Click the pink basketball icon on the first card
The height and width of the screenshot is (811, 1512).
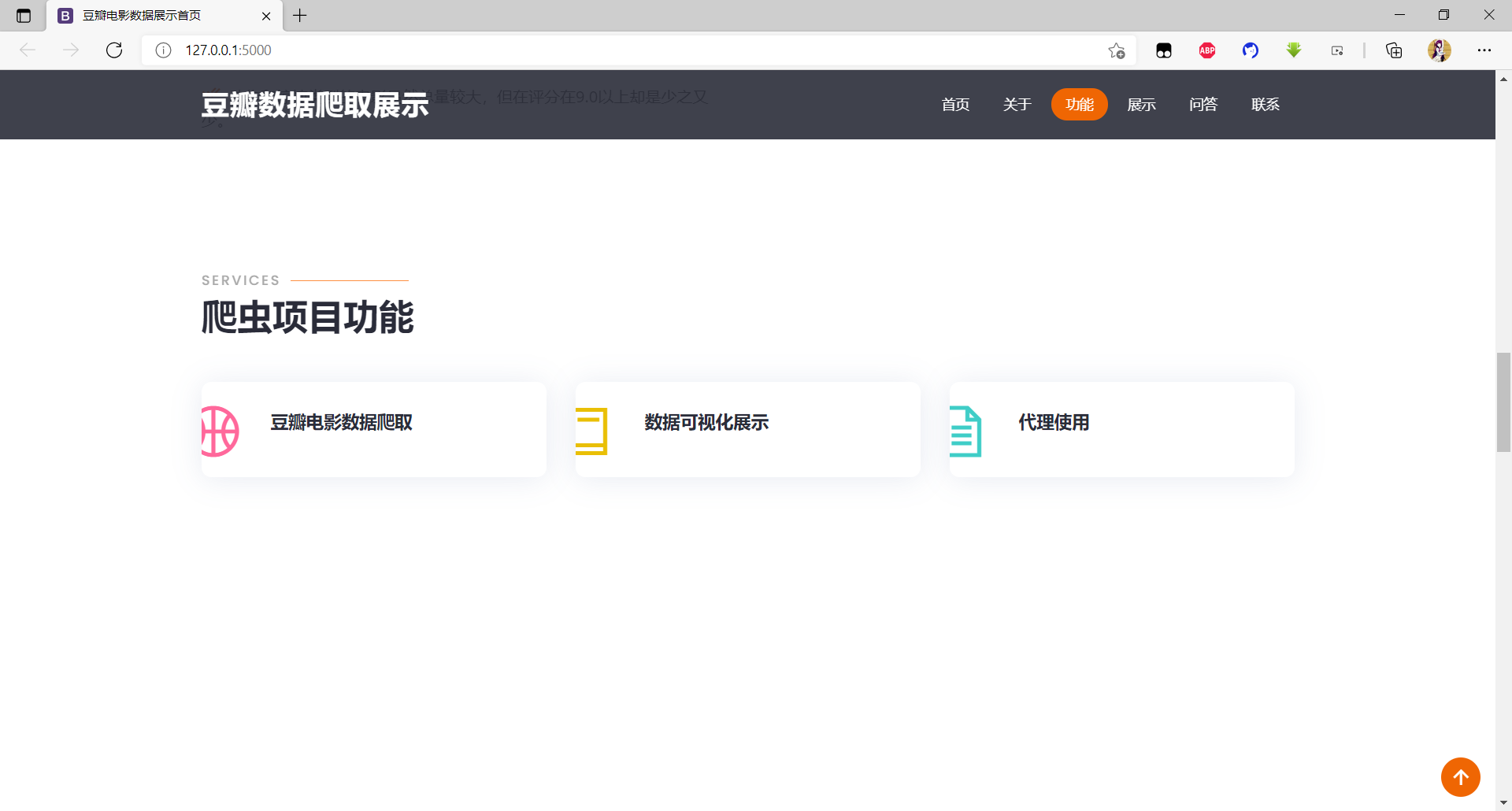(x=220, y=431)
